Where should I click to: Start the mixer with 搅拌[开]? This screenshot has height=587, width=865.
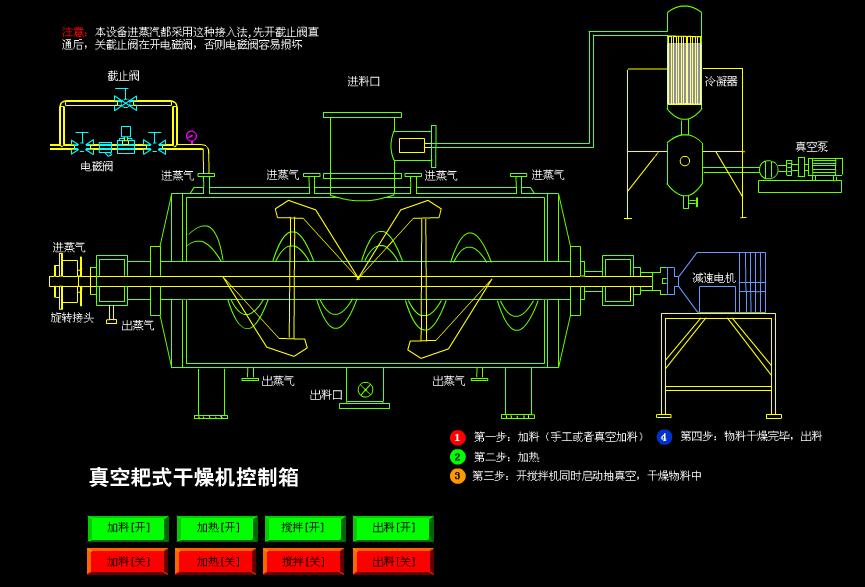click(x=305, y=528)
